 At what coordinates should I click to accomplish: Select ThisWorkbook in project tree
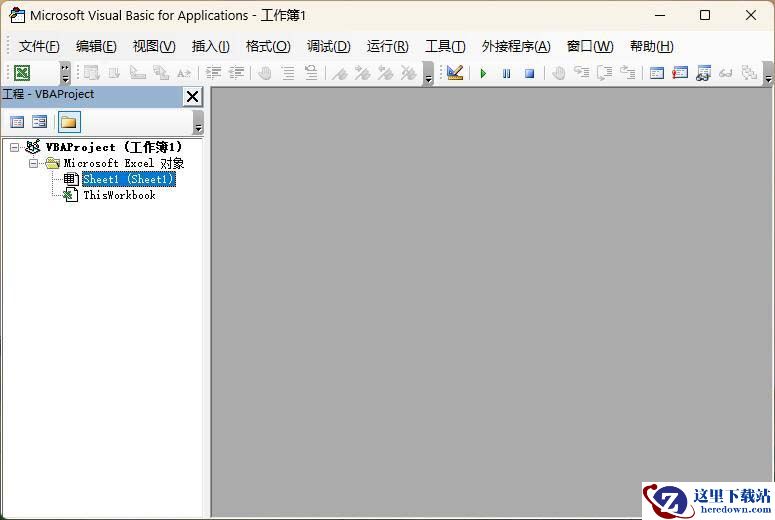(119, 195)
